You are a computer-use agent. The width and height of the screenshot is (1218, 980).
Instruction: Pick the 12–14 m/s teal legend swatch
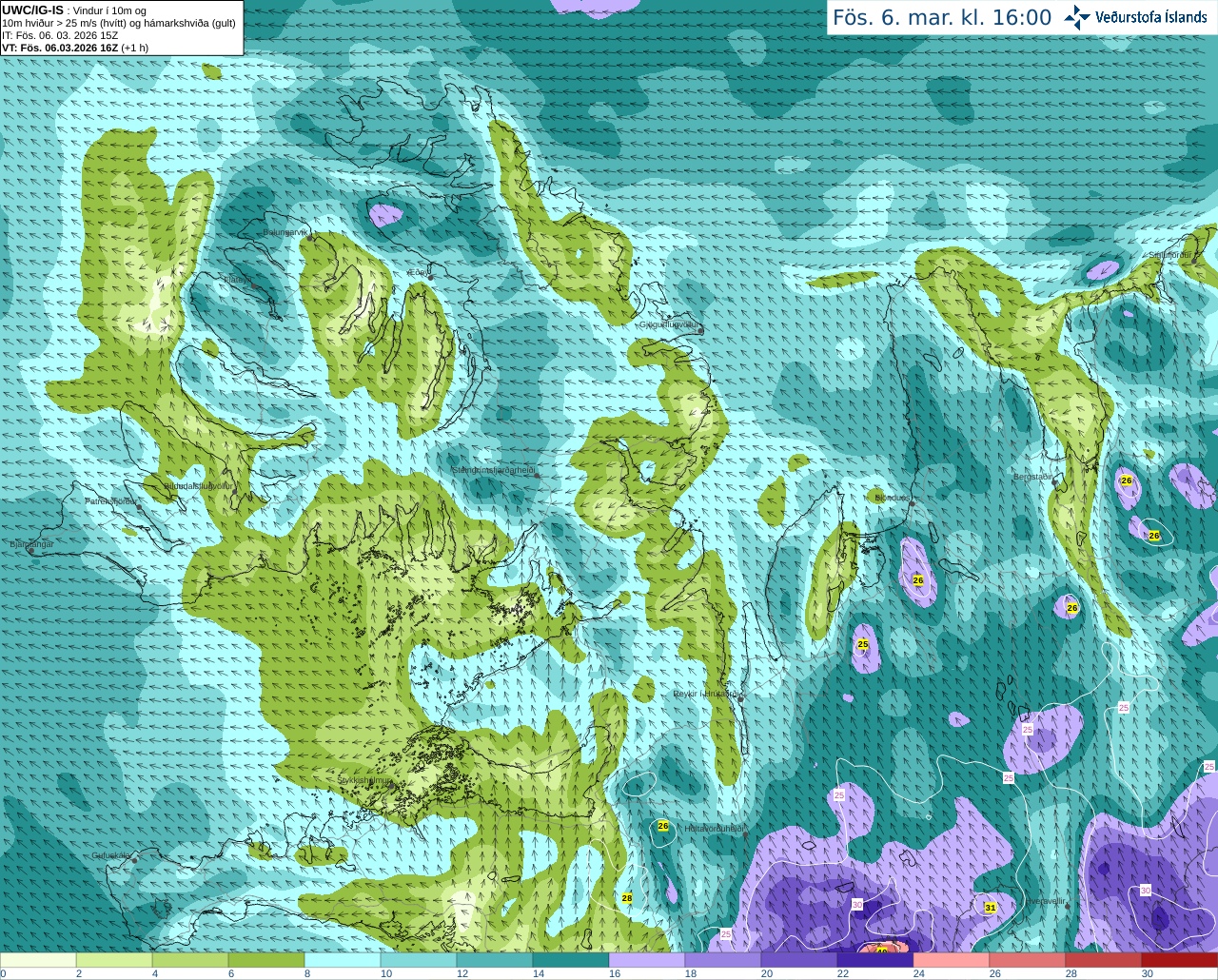(495, 960)
